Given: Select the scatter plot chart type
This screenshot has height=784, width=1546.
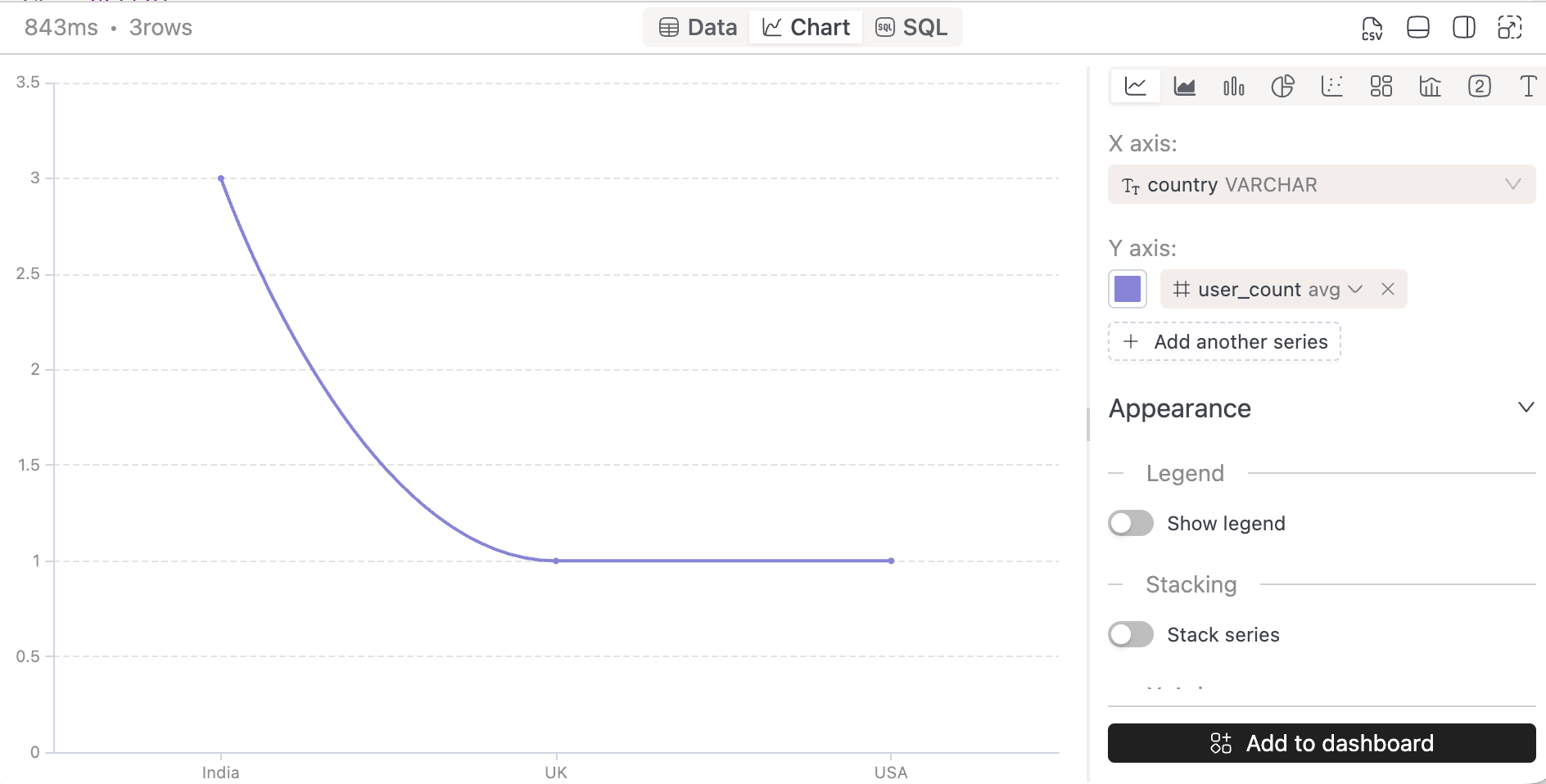Looking at the screenshot, I should (1331, 87).
